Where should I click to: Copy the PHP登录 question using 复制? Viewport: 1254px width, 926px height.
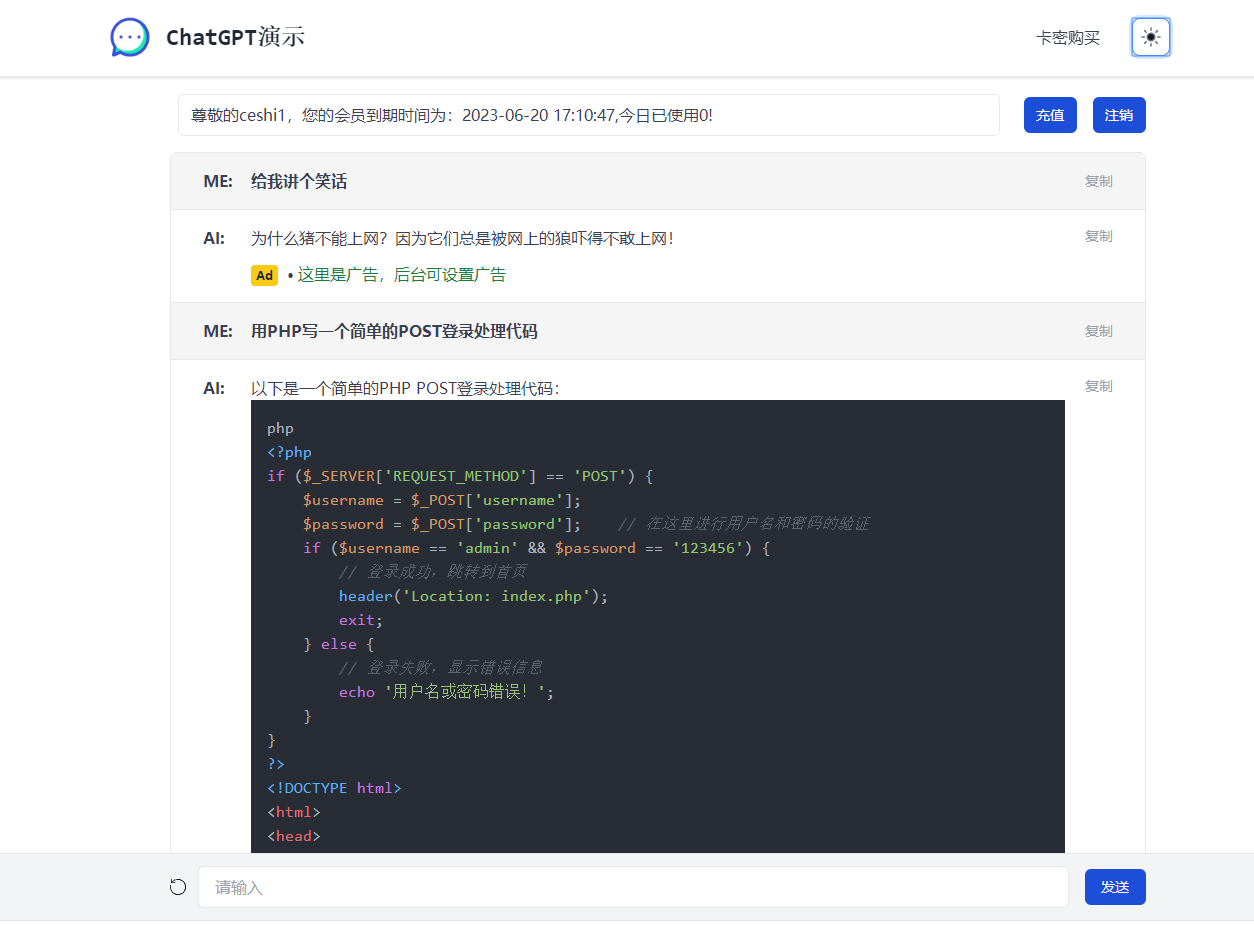coord(1098,331)
